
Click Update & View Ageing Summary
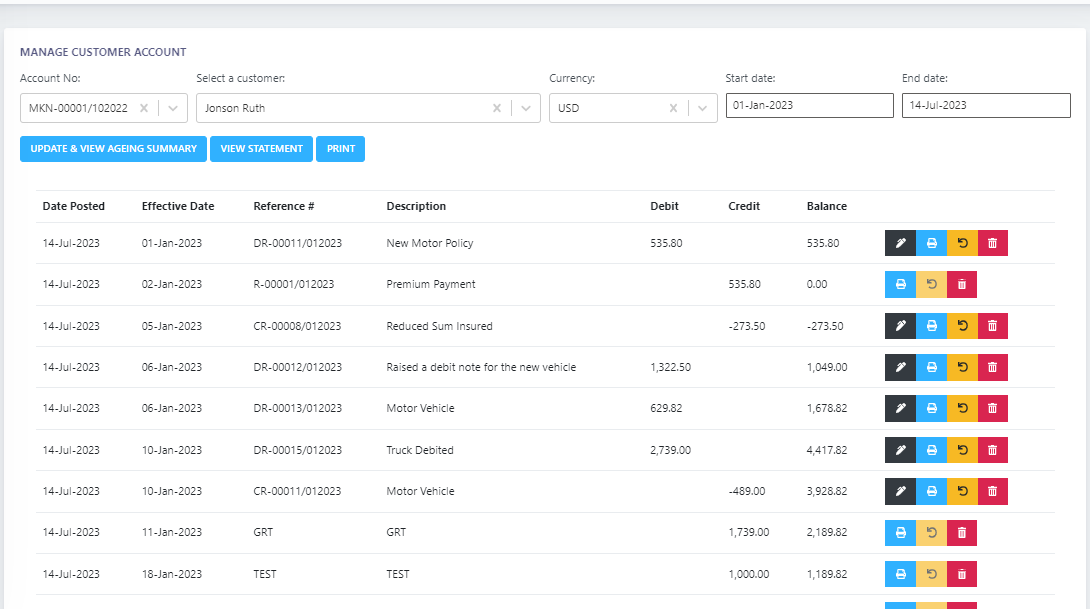tap(113, 149)
